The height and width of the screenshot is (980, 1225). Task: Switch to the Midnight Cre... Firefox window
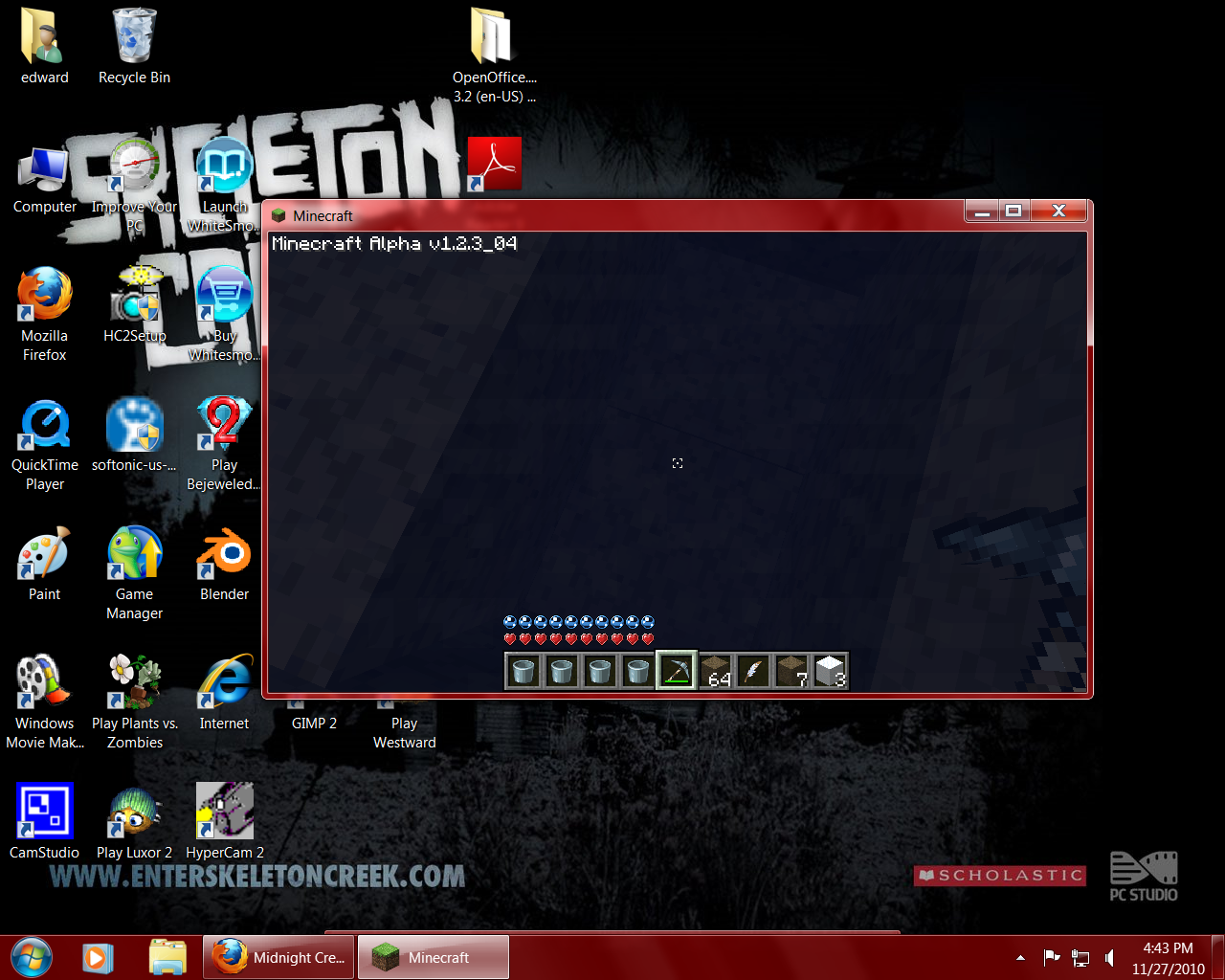[x=278, y=957]
